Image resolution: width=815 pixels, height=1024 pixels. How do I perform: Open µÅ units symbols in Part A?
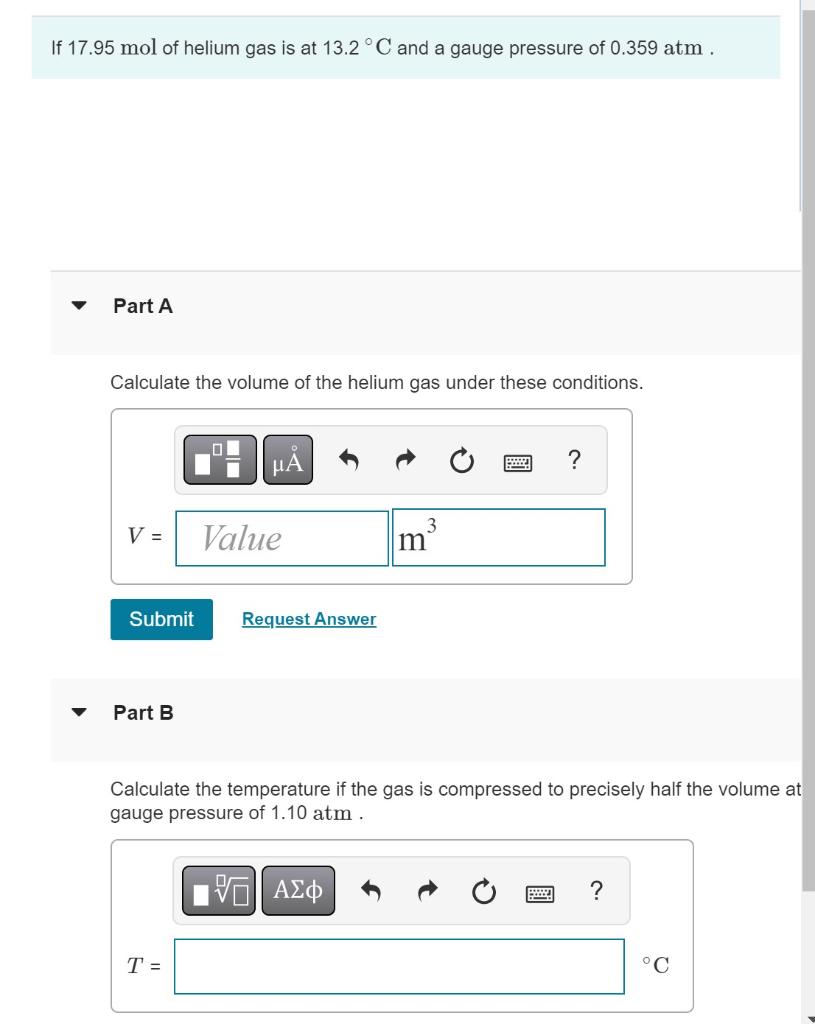(x=288, y=460)
